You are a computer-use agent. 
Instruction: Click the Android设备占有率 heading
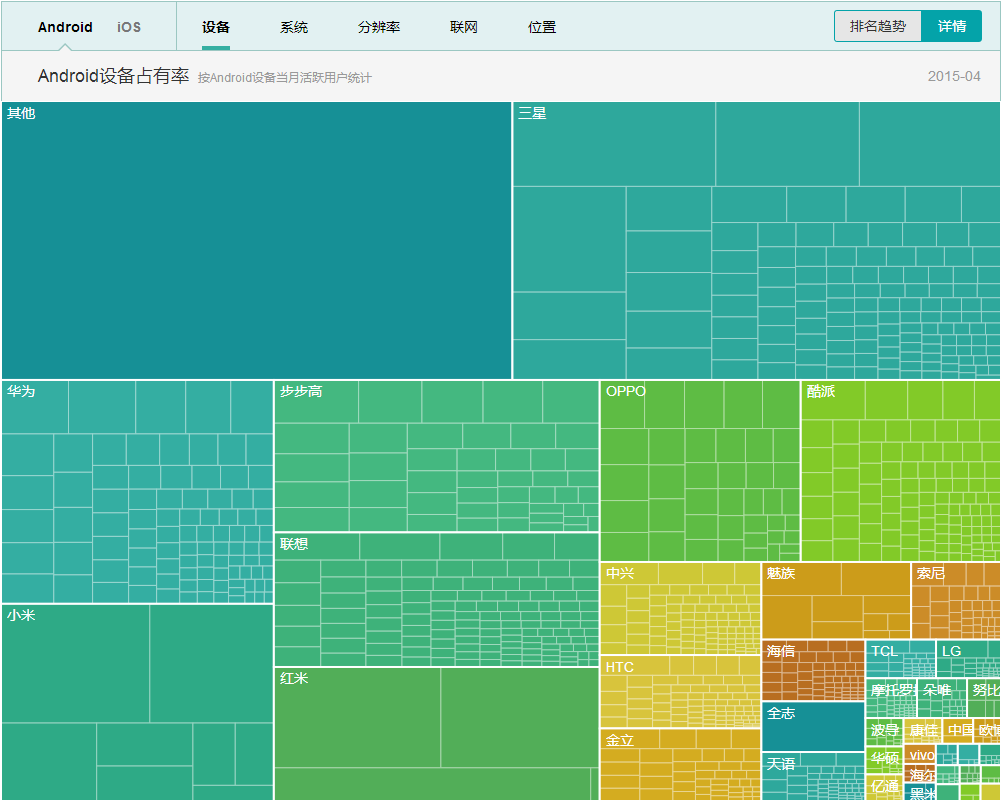[113, 76]
